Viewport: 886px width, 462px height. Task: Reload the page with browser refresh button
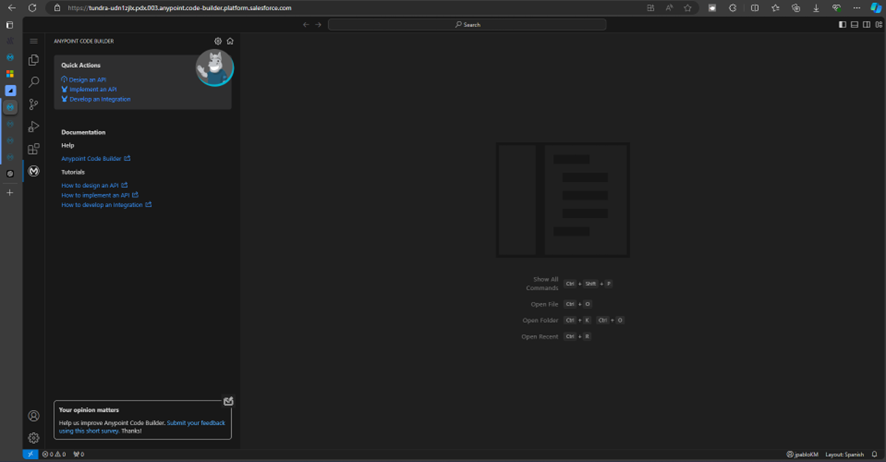[32, 8]
